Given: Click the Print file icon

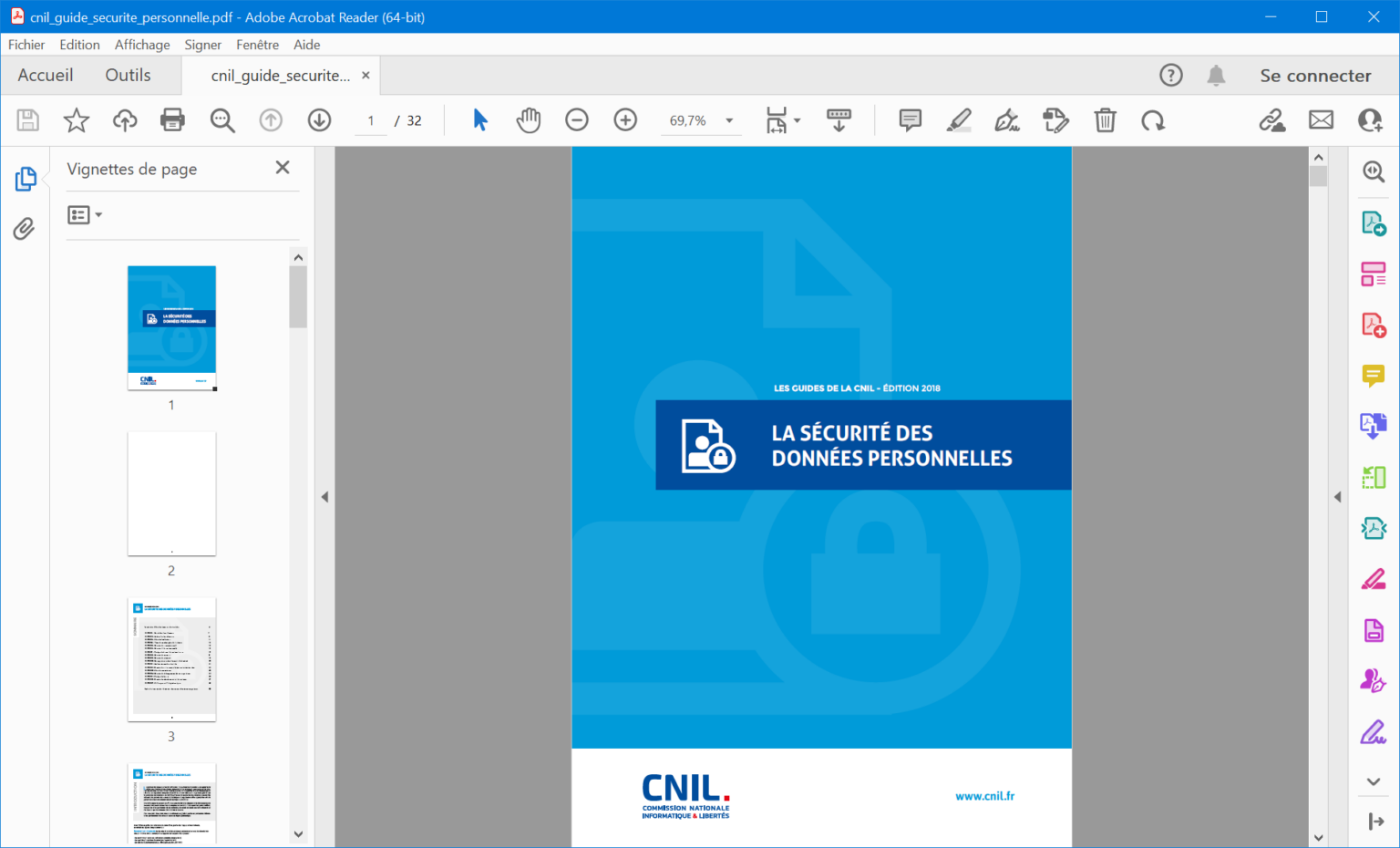Looking at the screenshot, I should point(172,120).
